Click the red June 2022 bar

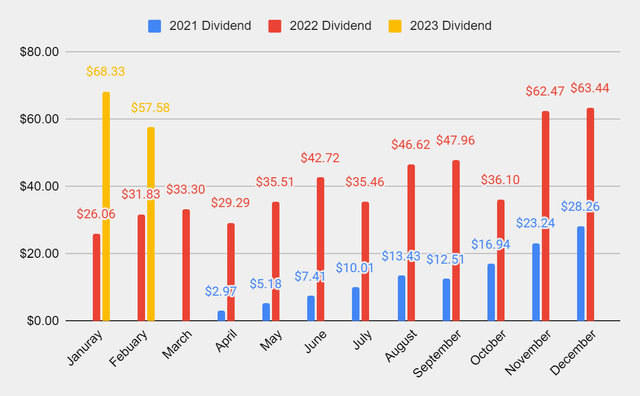320,249
